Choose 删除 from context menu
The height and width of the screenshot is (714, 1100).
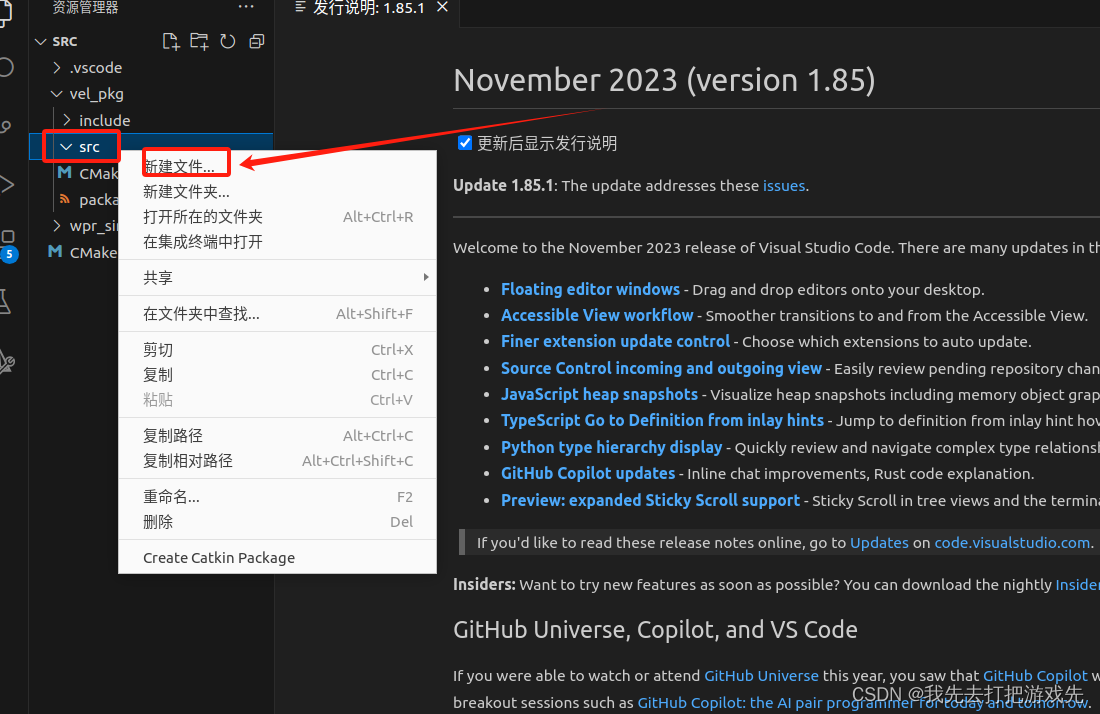(x=277, y=522)
